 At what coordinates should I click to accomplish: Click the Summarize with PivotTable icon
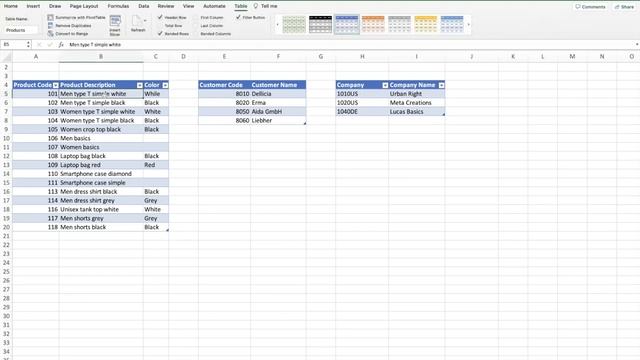pos(50,18)
